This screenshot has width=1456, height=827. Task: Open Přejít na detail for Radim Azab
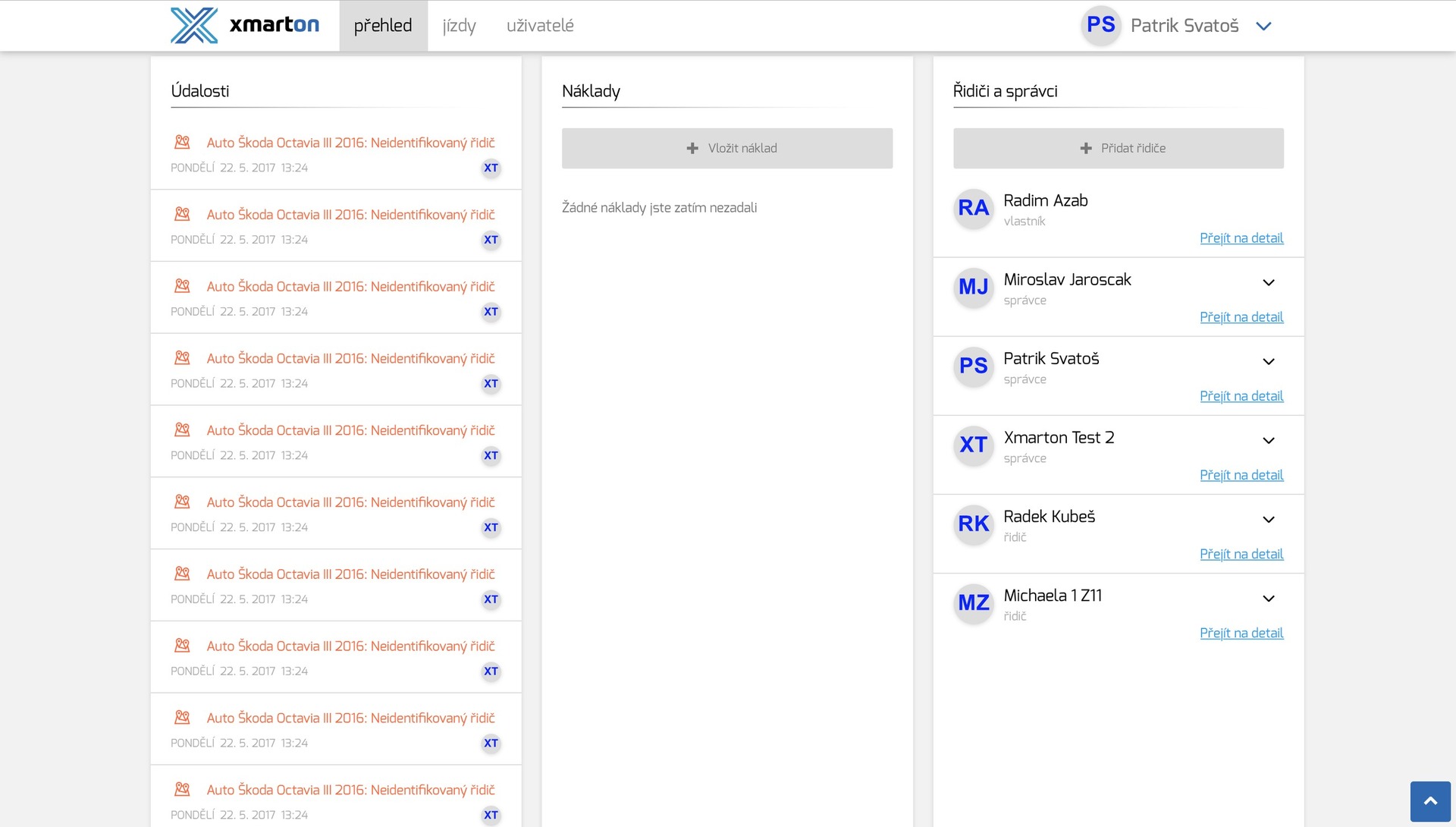[x=1241, y=238]
